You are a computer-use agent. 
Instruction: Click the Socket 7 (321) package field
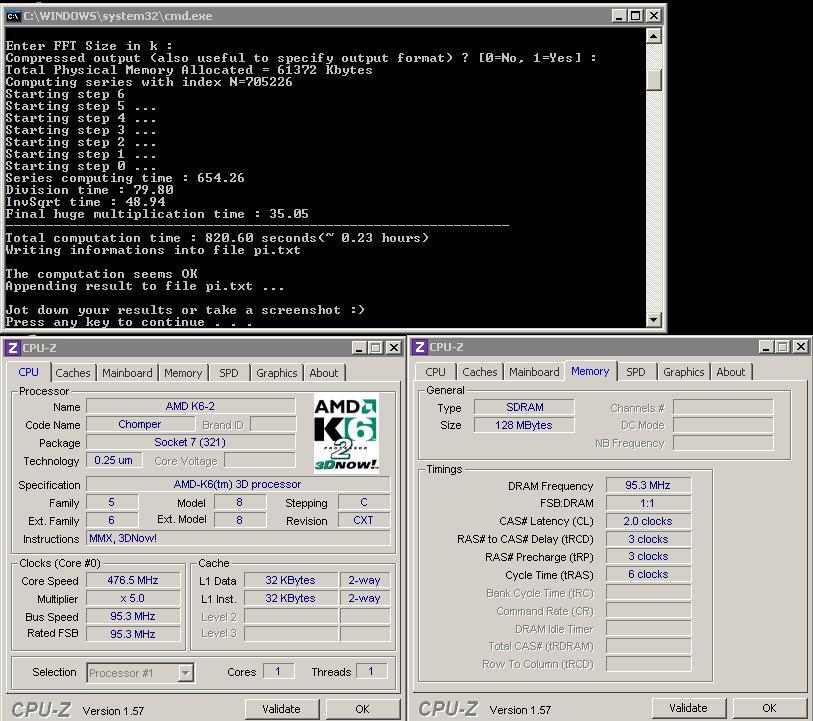coord(190,442)
